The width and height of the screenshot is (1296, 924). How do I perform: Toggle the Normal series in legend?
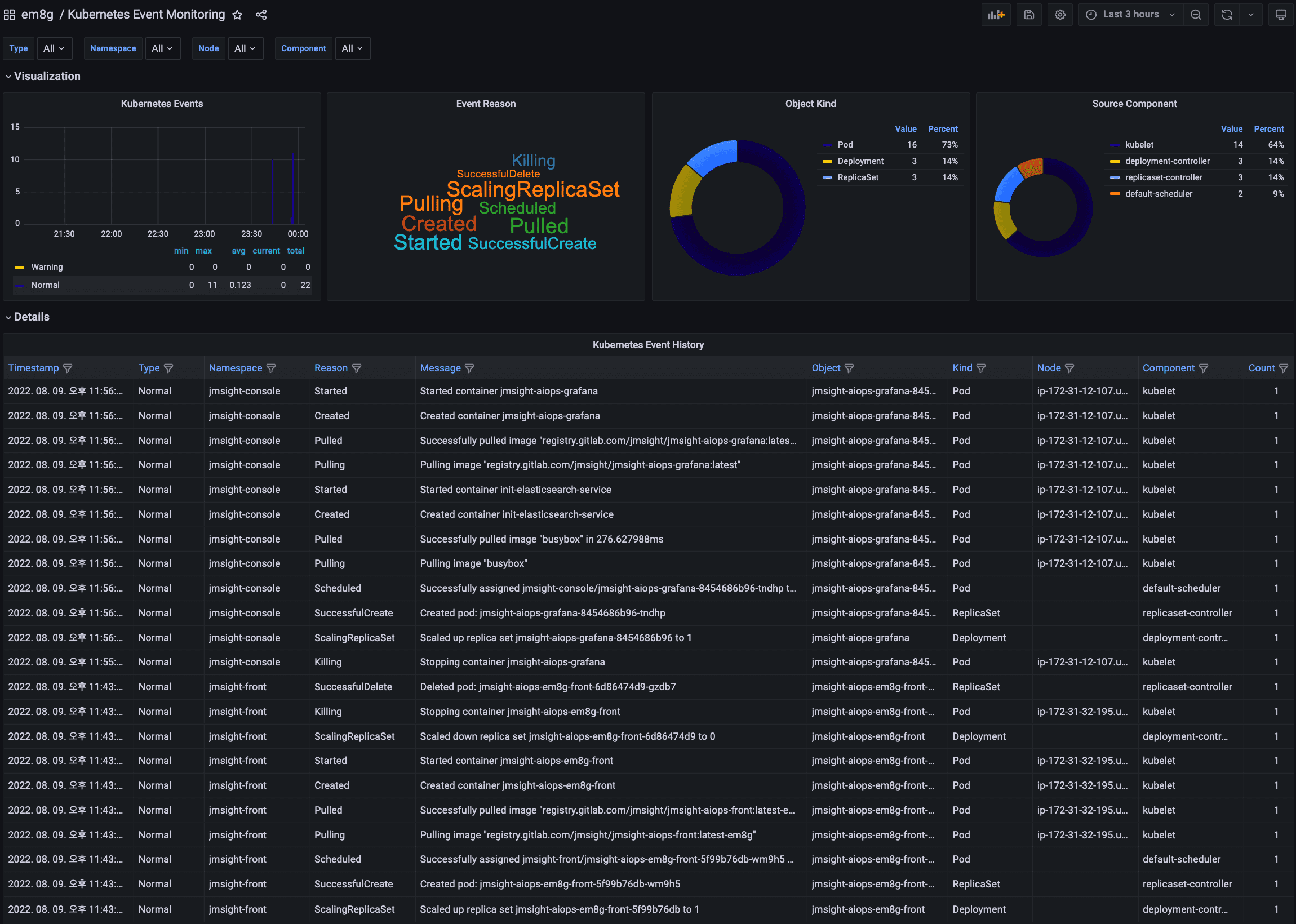[45, 285]
